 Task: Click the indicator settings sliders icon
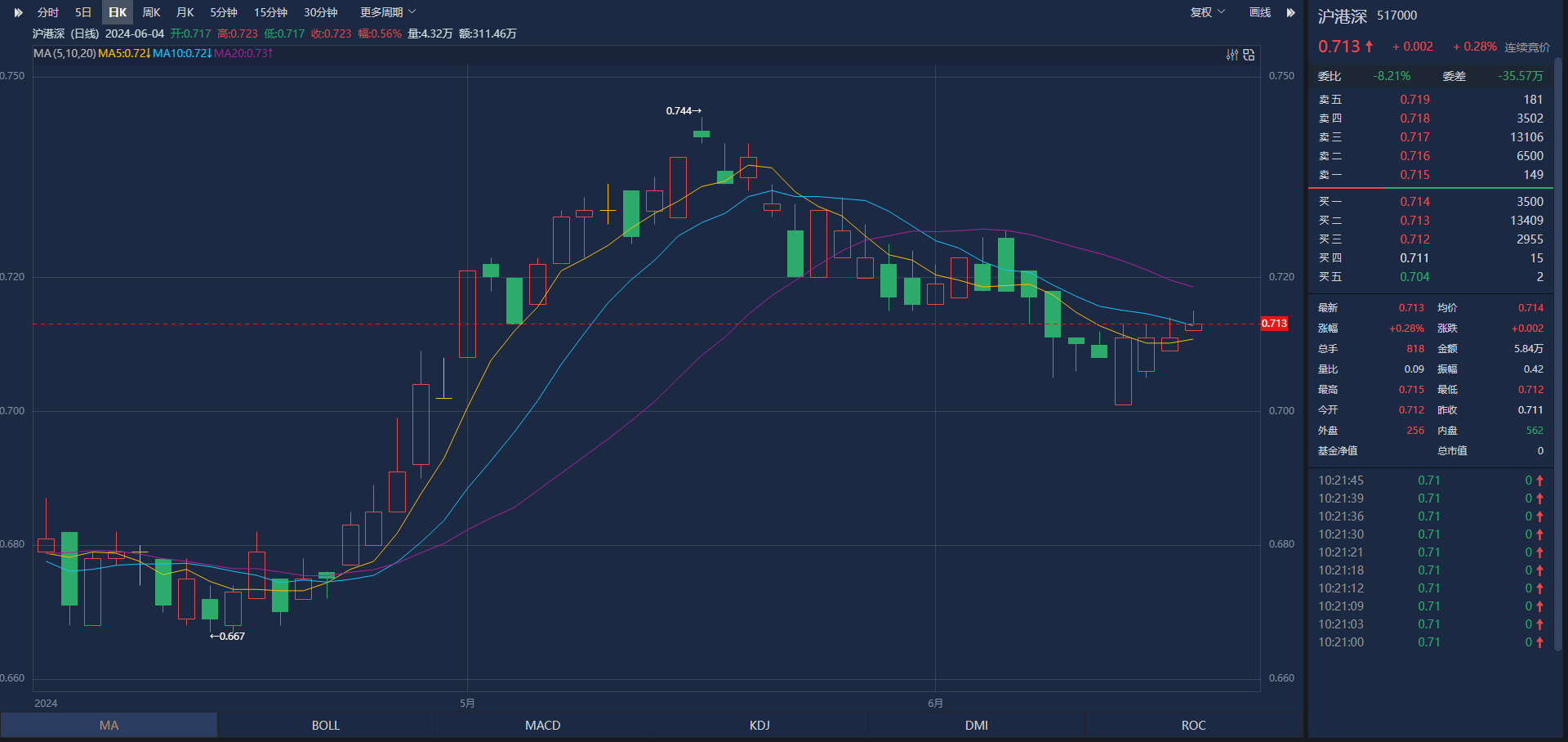tap(1232, 55)
